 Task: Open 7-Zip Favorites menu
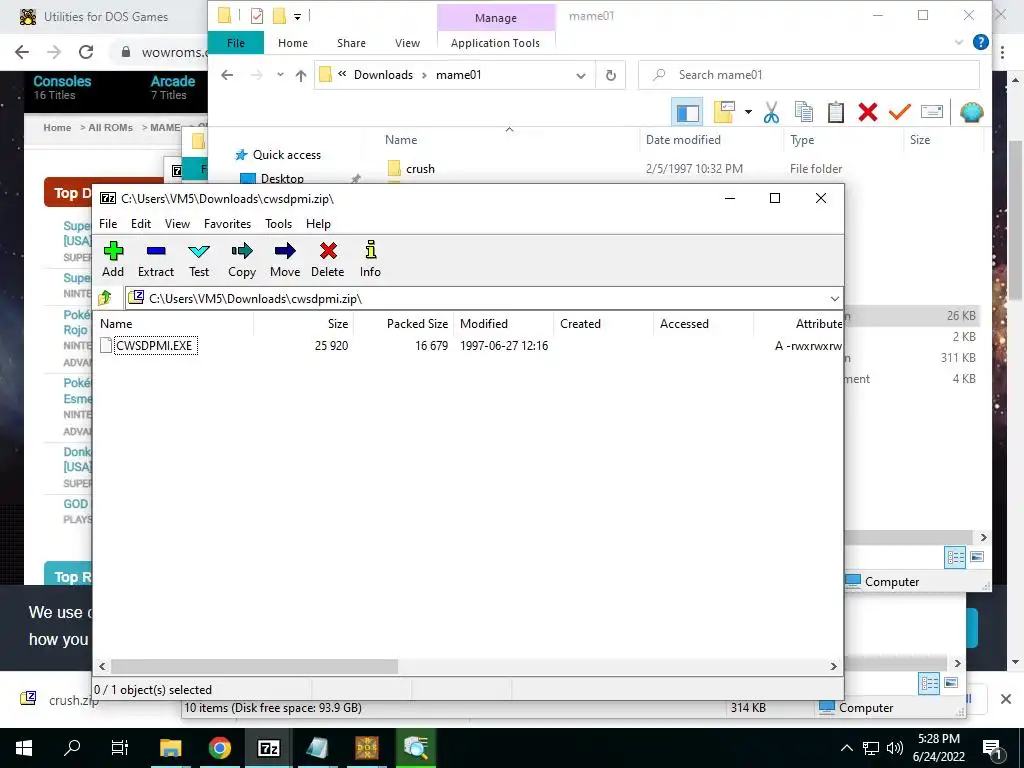pyautogui.click(x=227, y=223)
